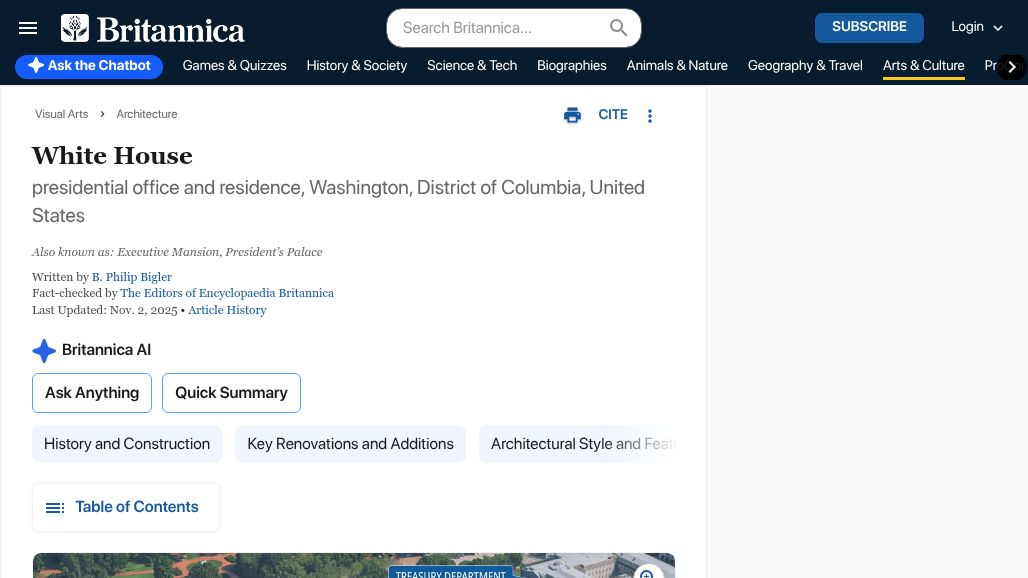Click the search magnifier icon
The image size is (1028, 578).
coord(618,28)
